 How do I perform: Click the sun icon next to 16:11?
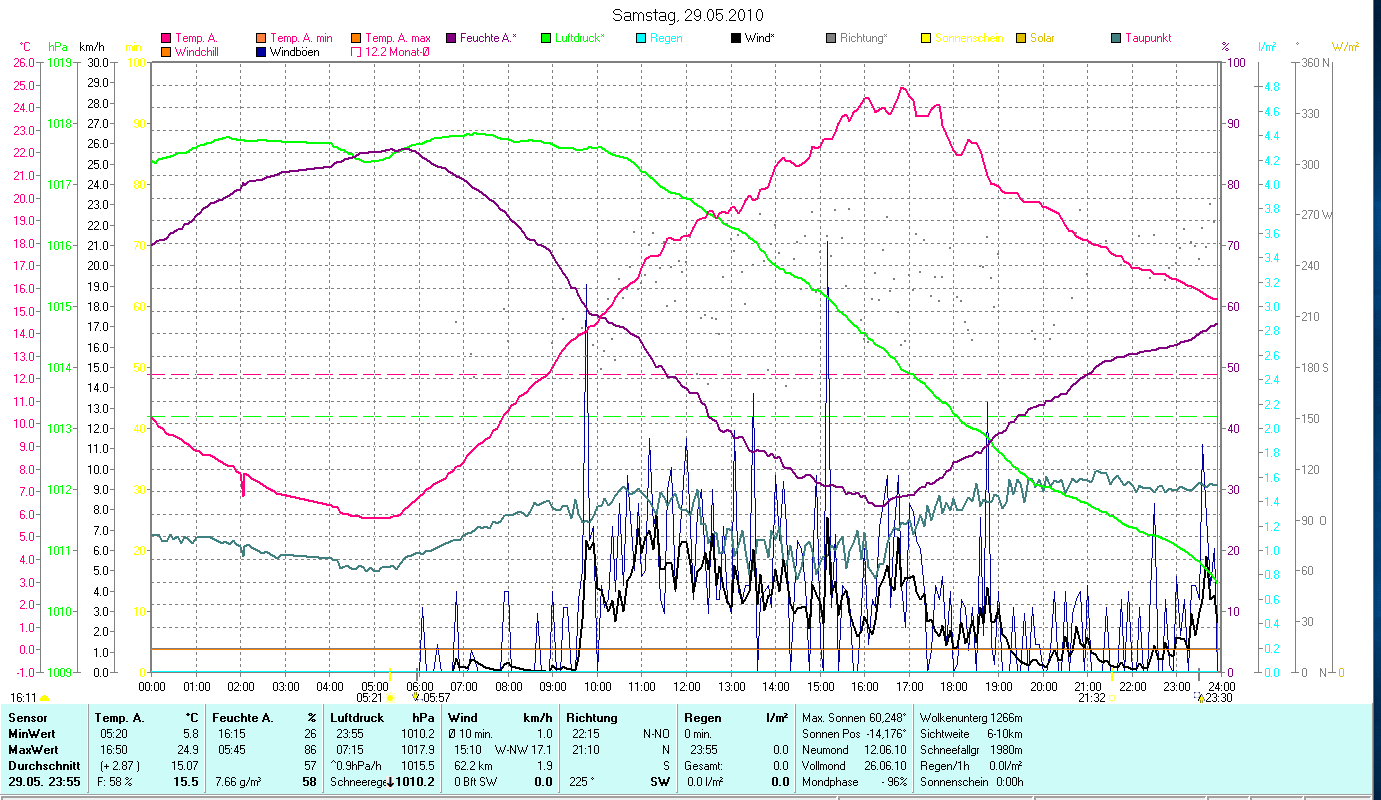click(45, 698)
